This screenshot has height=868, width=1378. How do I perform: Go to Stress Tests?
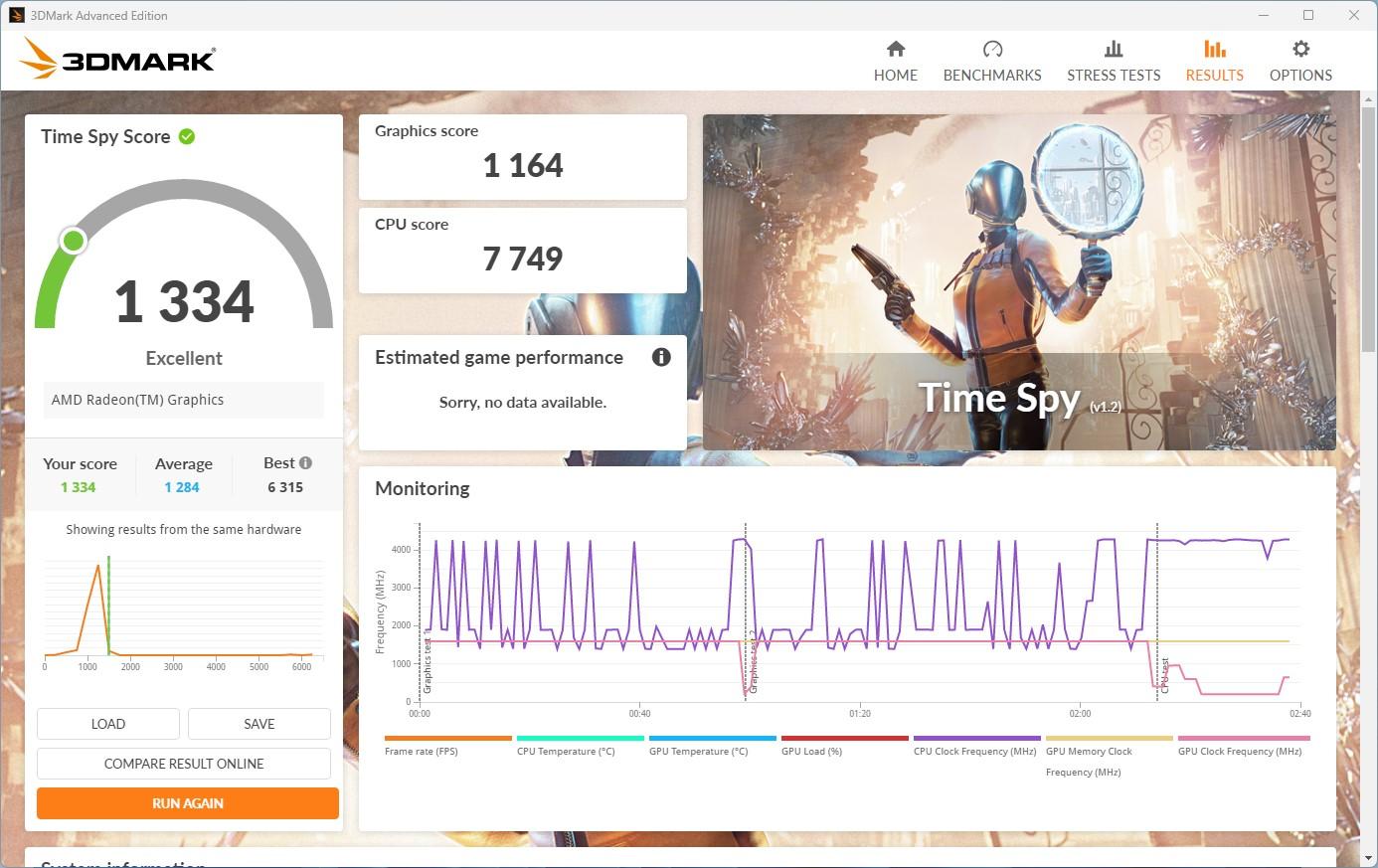click(1114, 62)
